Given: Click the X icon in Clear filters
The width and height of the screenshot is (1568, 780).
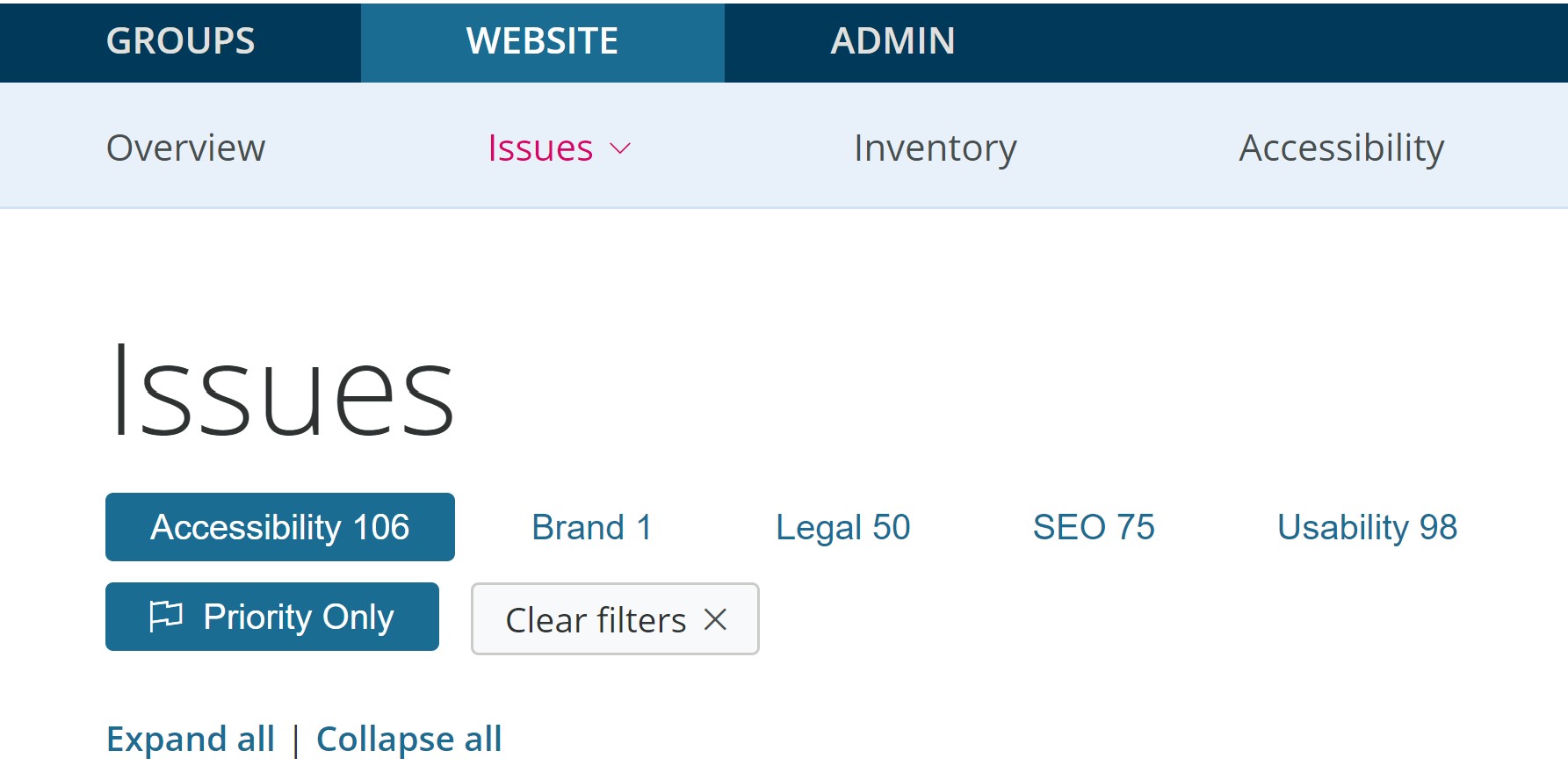Looking at the screenshot, I should pyautogui.click(x=715, y=619).
